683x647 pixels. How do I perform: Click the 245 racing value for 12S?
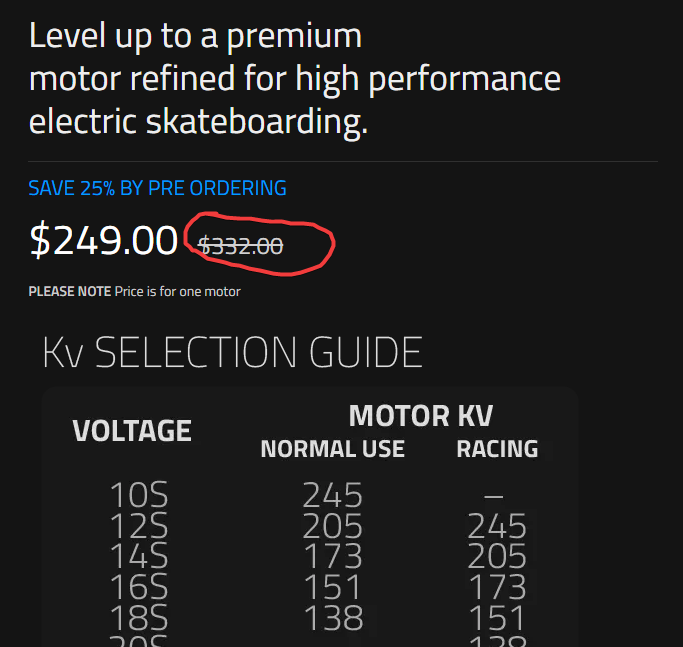(x=497, y=526)
